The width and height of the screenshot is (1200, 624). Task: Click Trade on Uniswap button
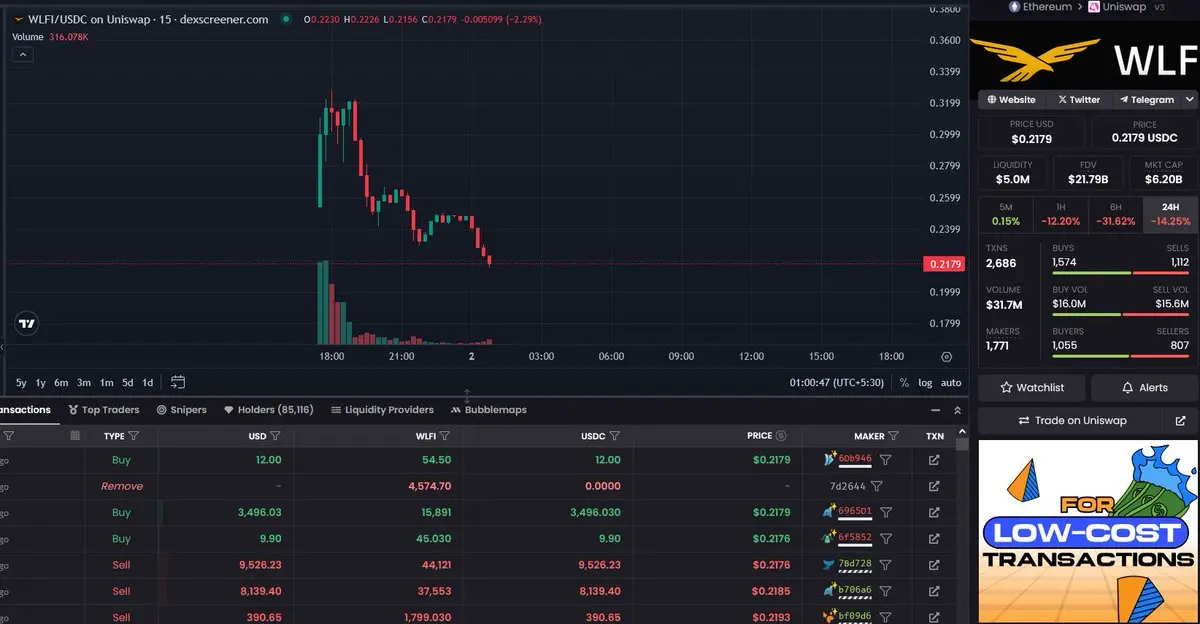pos(1072,421)
